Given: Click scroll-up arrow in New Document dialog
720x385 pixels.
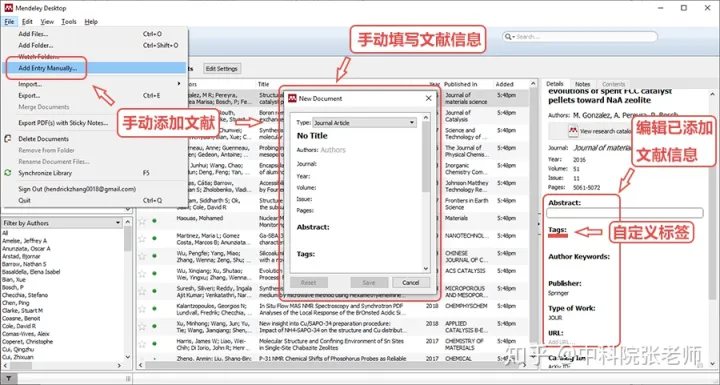Looking at the screenshot, I should click(x=426, y=118).
